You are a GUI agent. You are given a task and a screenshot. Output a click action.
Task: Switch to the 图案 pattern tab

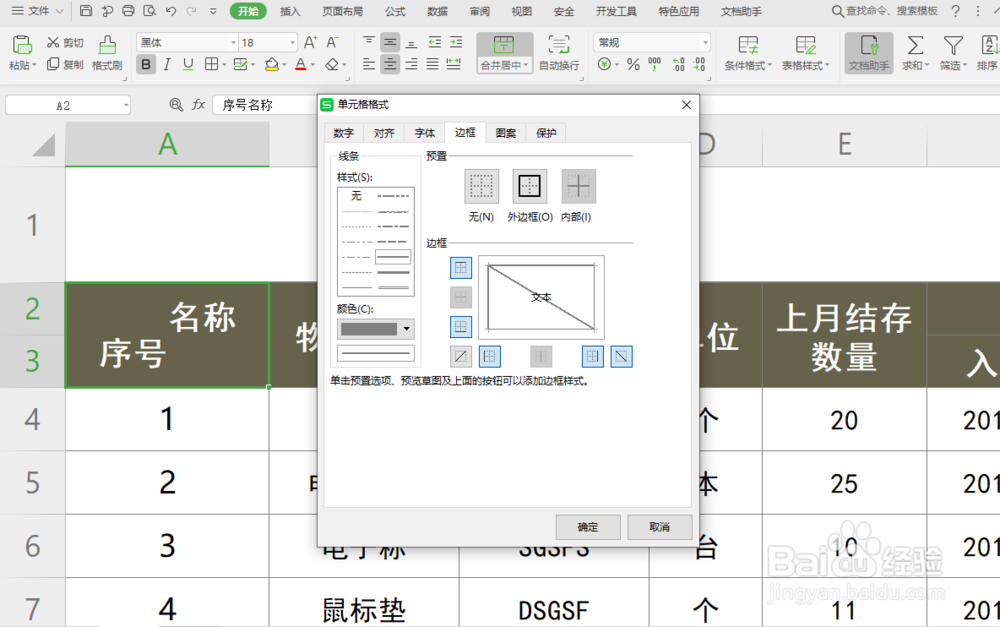tap(505, 131)
